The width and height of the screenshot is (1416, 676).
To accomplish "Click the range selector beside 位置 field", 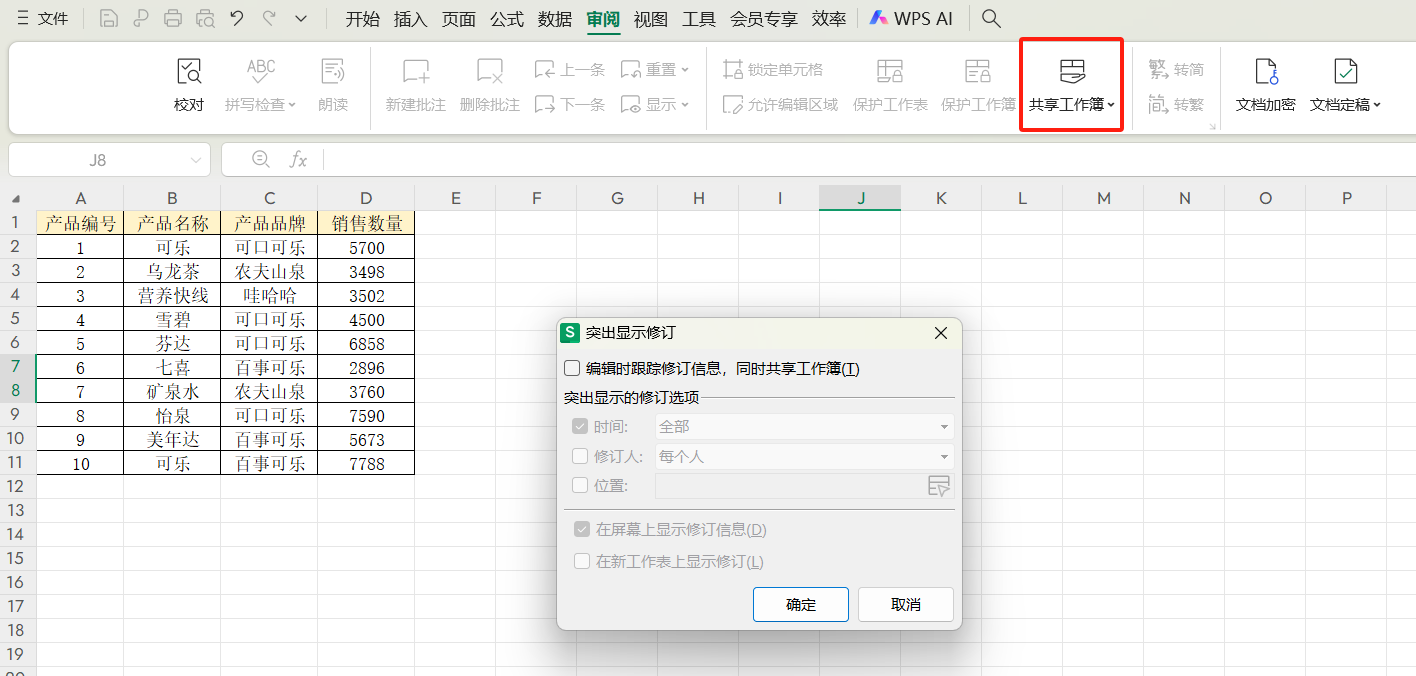I will coord(938,486).
